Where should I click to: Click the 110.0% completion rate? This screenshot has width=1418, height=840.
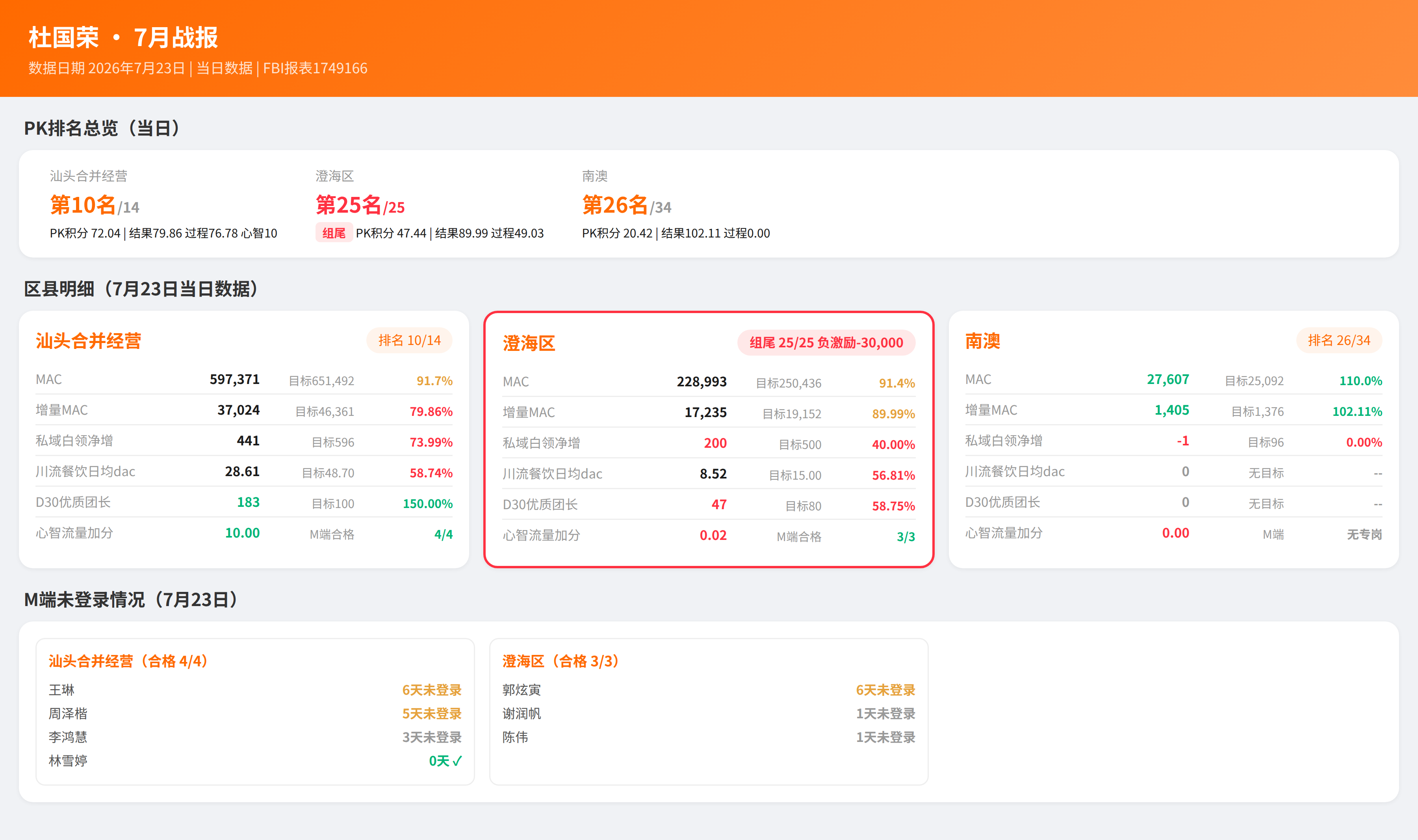point(1360,381)
